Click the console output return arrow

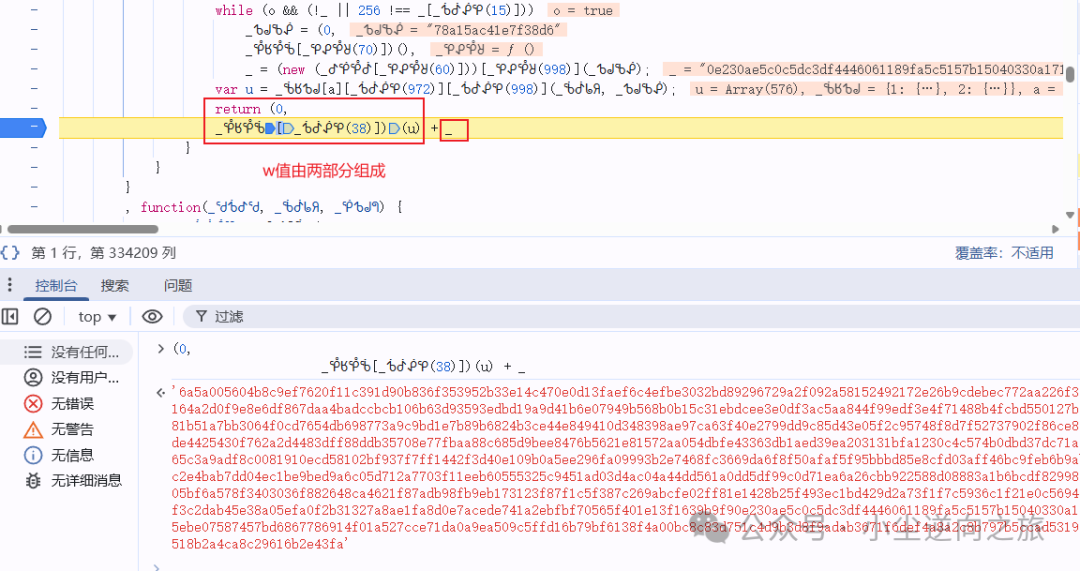160,393
